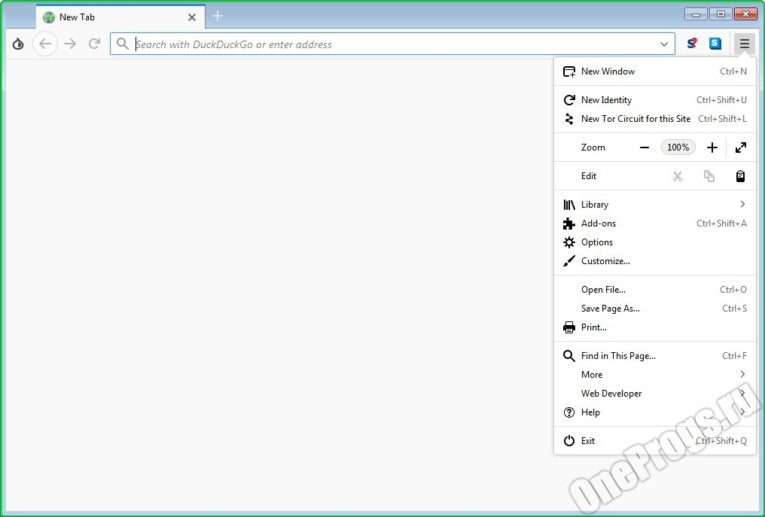Minimize the browser window
This screenshot has width=765, height=517.
pos(696,14)
